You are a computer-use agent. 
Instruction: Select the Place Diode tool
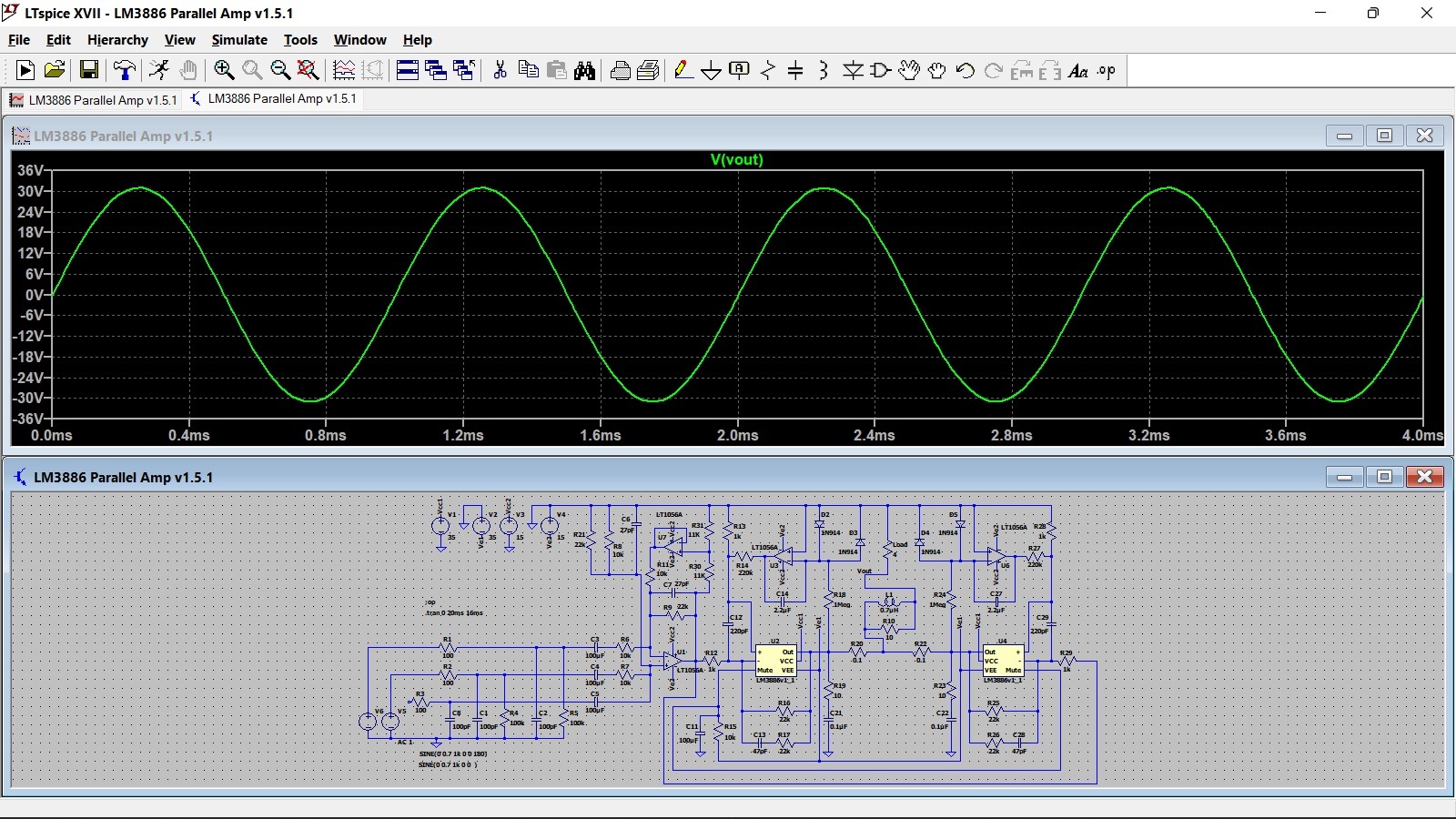pos(853,70)
